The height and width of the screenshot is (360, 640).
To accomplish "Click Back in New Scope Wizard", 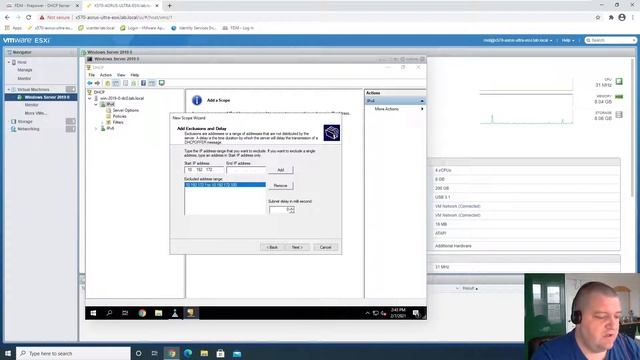I will (x=272, y=247).
